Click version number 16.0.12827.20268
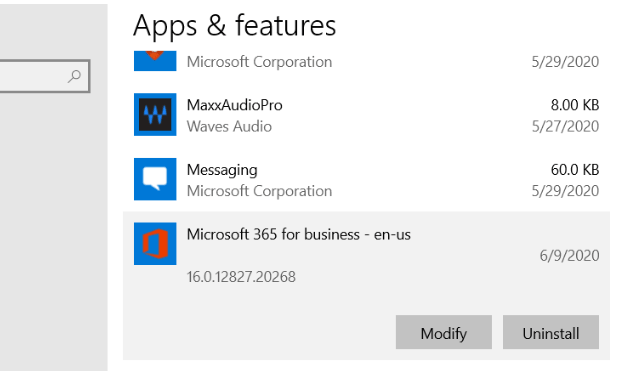Viewport: 625px width, 371px height. point(241,277)
